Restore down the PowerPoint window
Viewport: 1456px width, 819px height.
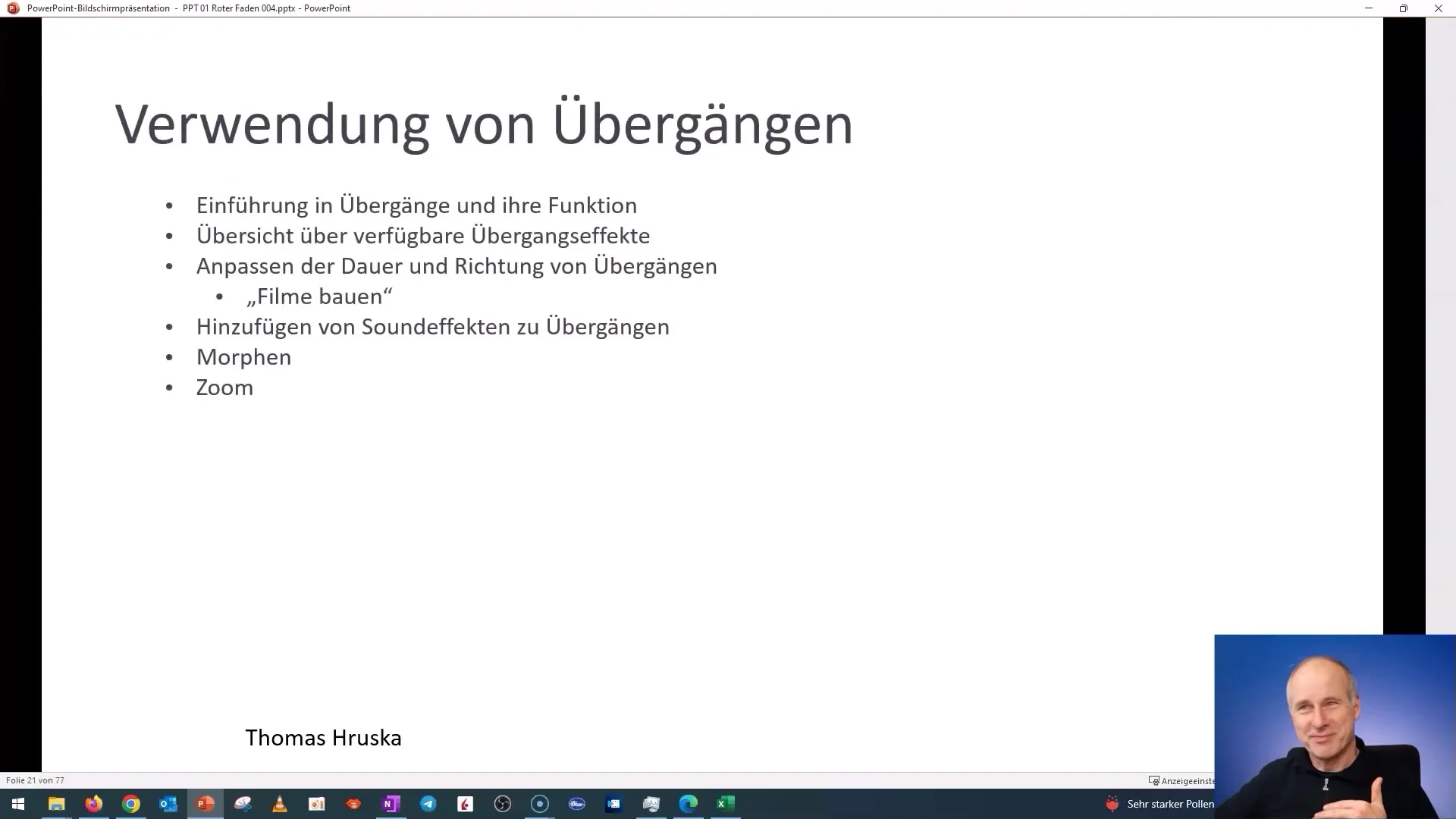(1404, 8)
